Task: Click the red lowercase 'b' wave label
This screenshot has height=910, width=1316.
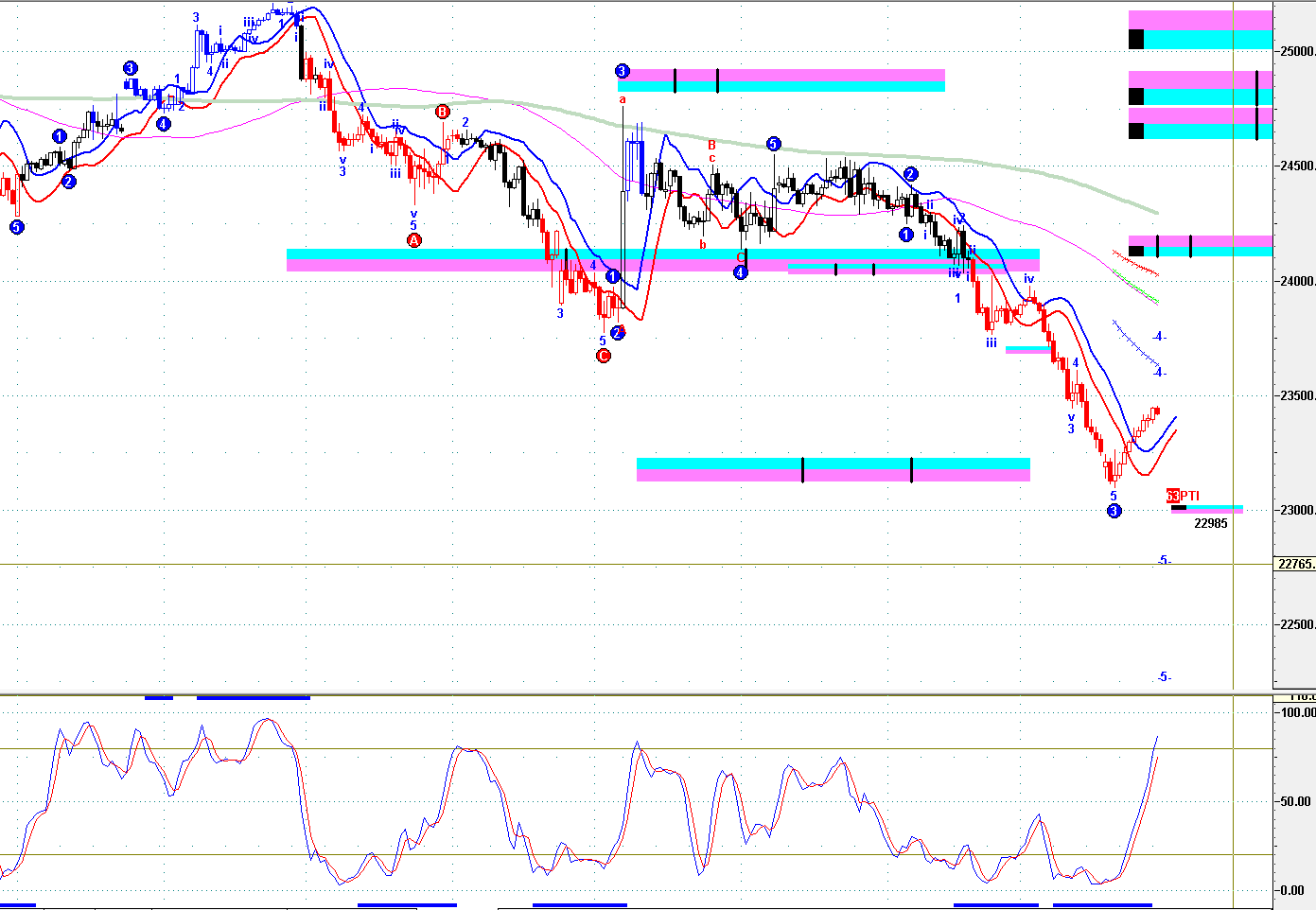Action: [x=703, y=244]
